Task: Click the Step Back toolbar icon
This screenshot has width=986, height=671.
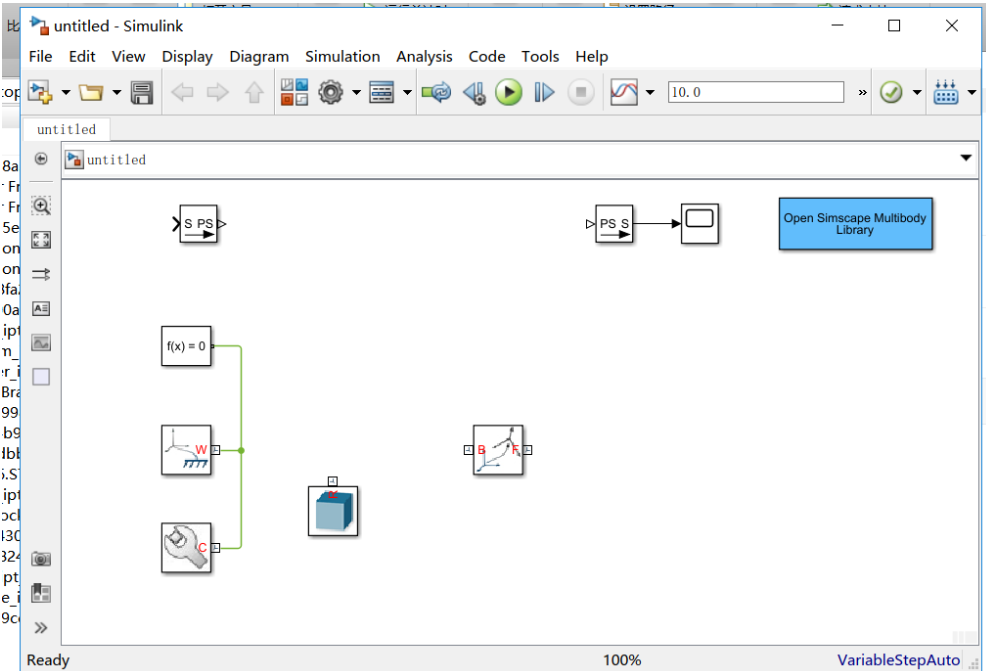Action: tap(474, 92)
